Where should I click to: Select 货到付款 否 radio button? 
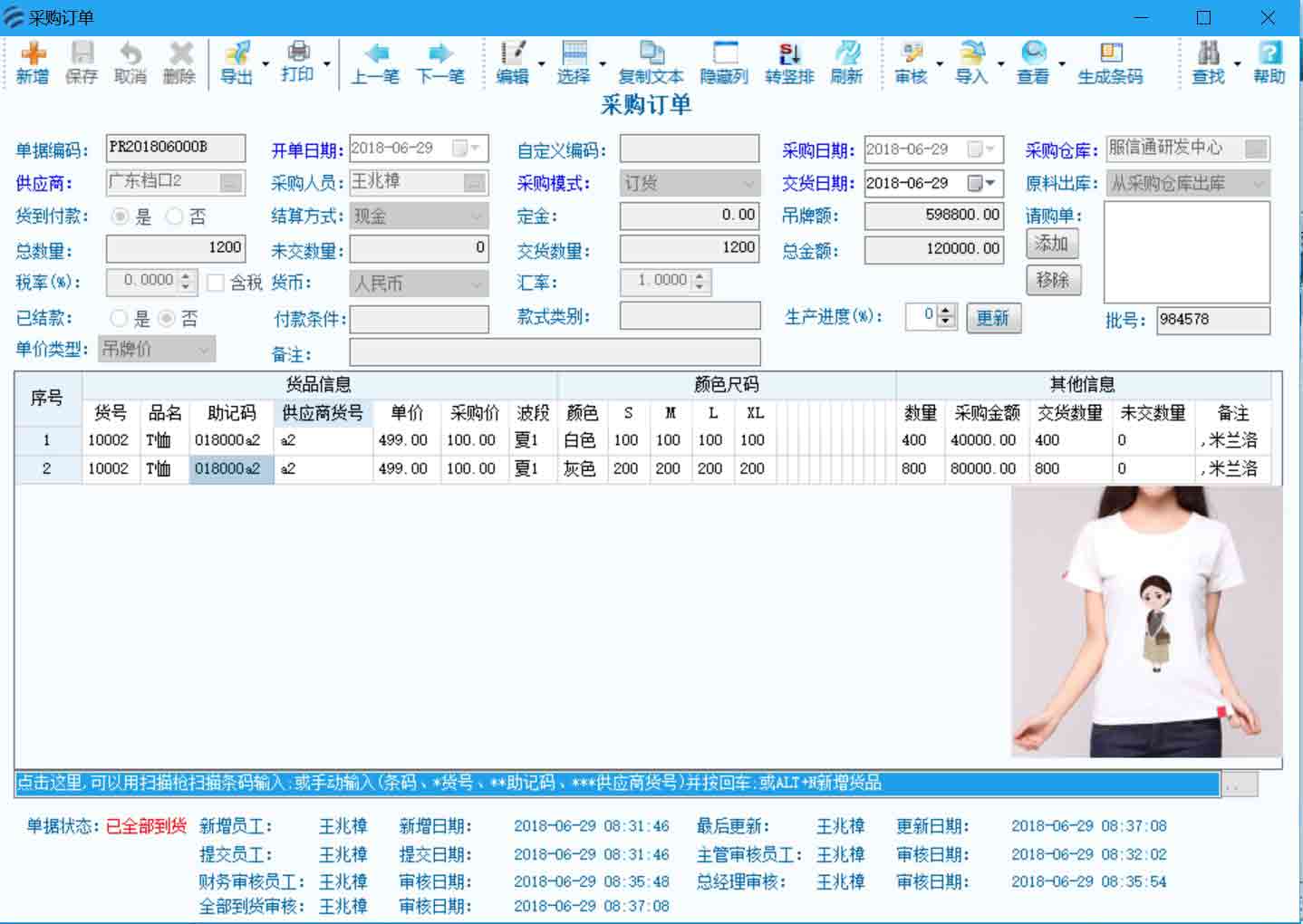[174, 217]
